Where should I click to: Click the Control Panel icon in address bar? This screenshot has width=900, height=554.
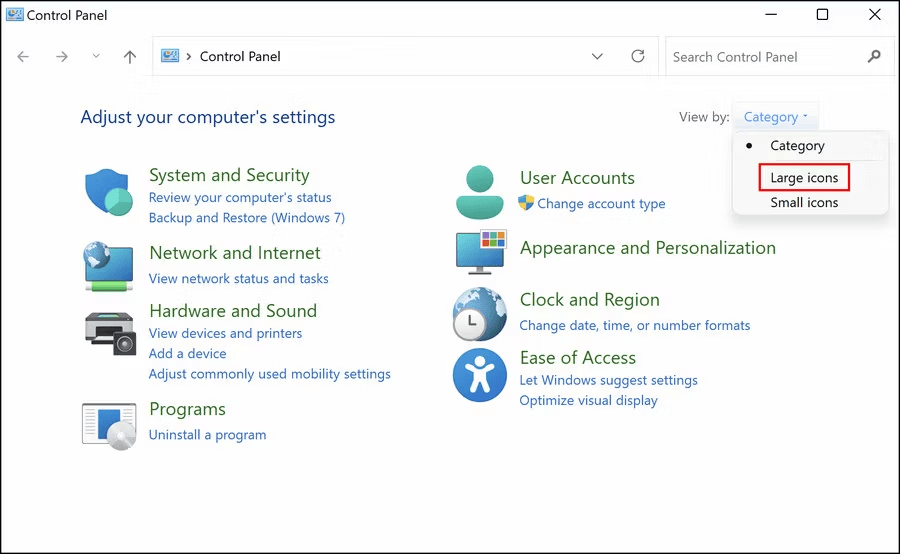169,56
